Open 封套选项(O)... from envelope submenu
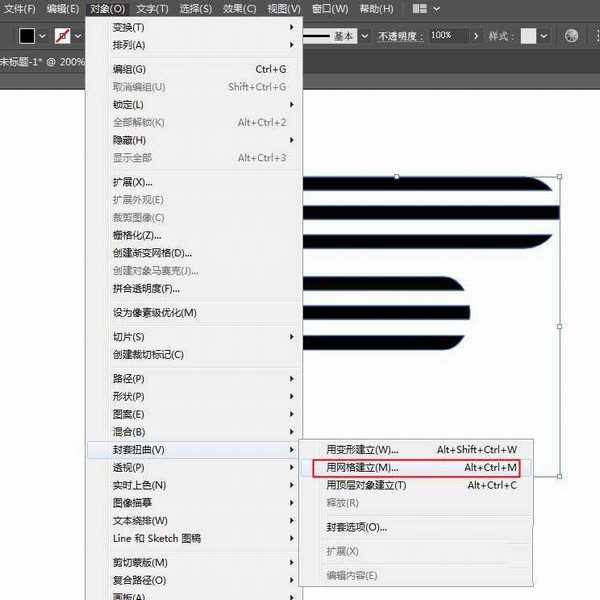 (x=357, y=527)
